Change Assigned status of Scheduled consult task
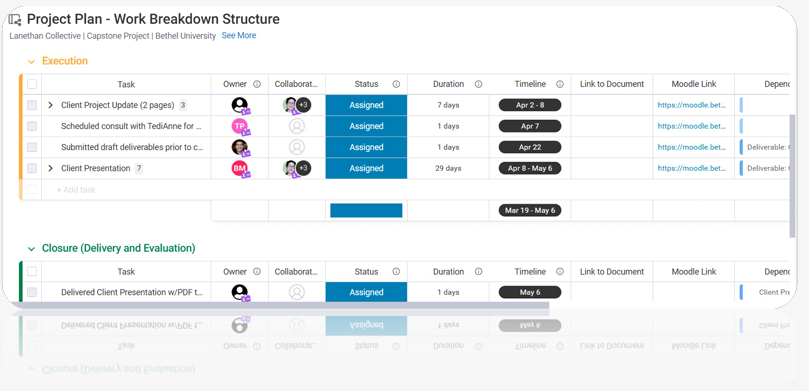 pyautogui.click(x=366, y=126)
